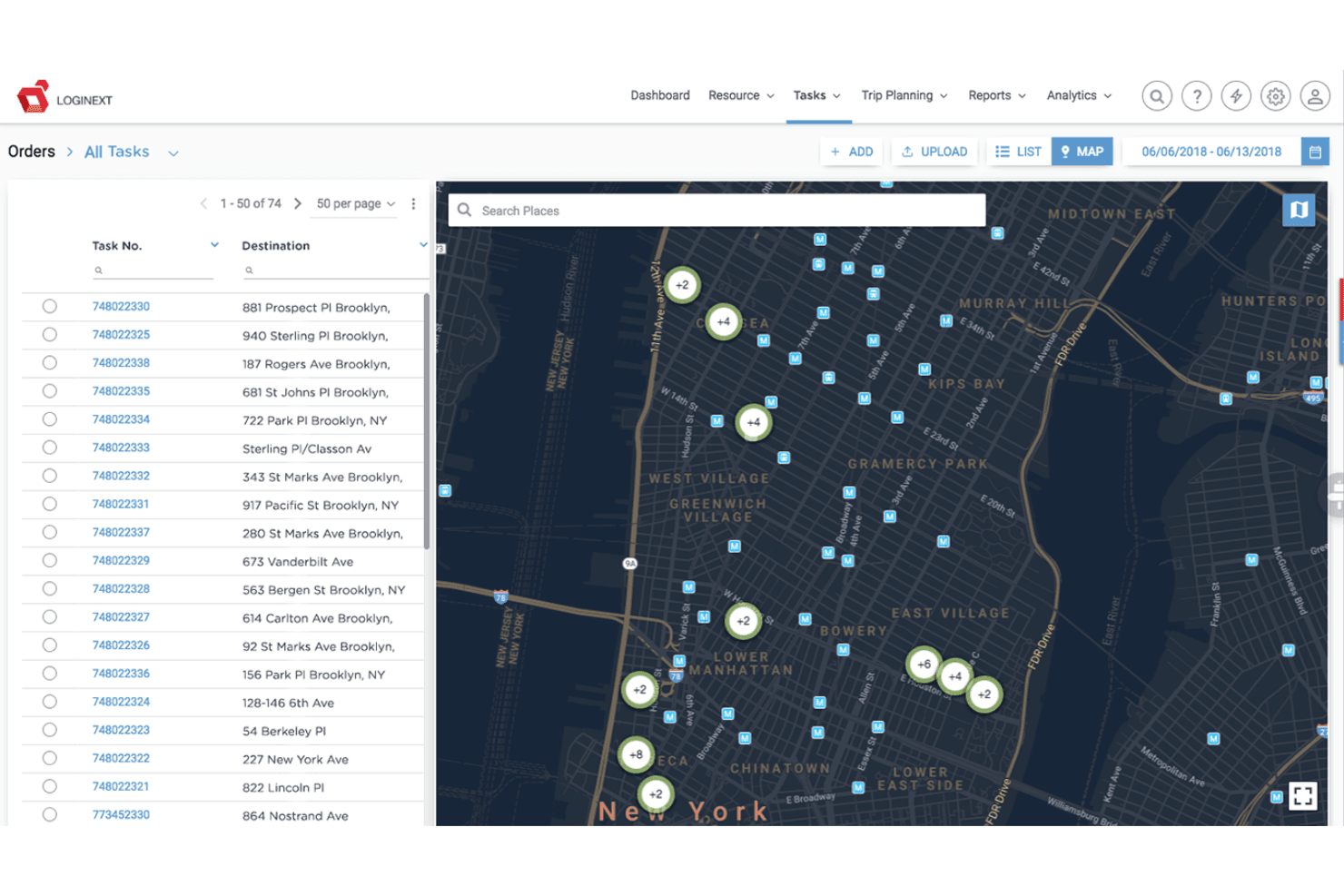
Task: Click the map layers icon on map
Action: point(1299,210)
